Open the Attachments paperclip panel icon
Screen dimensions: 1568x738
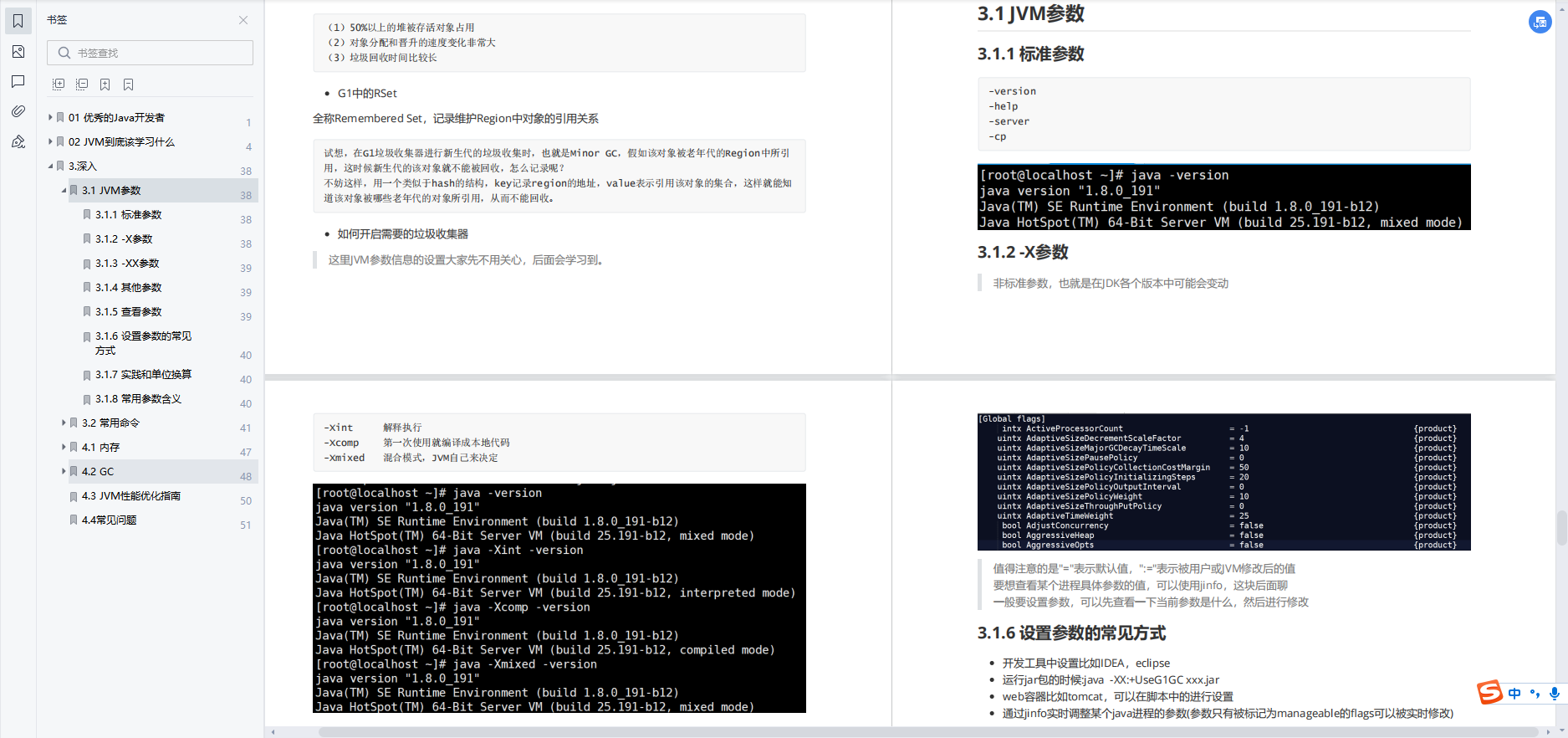click(x=18, y=111)
